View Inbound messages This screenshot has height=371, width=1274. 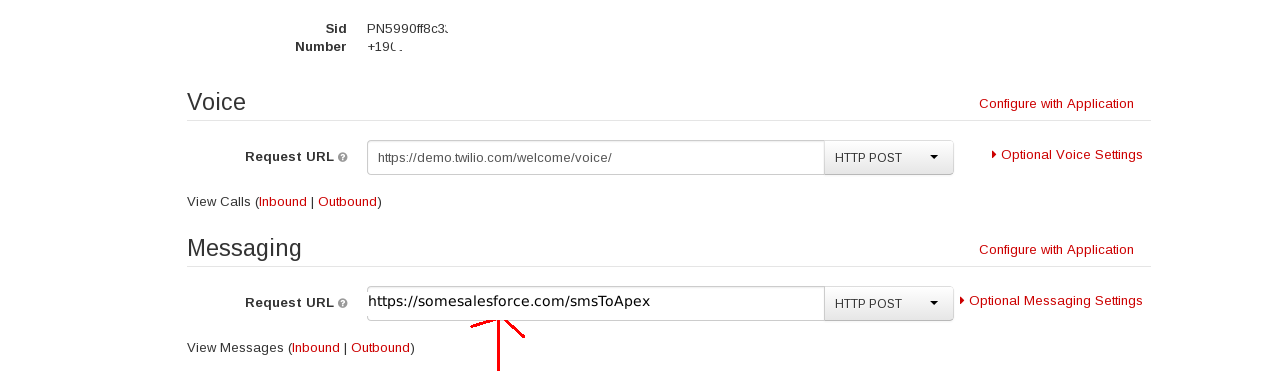point(316,347)
